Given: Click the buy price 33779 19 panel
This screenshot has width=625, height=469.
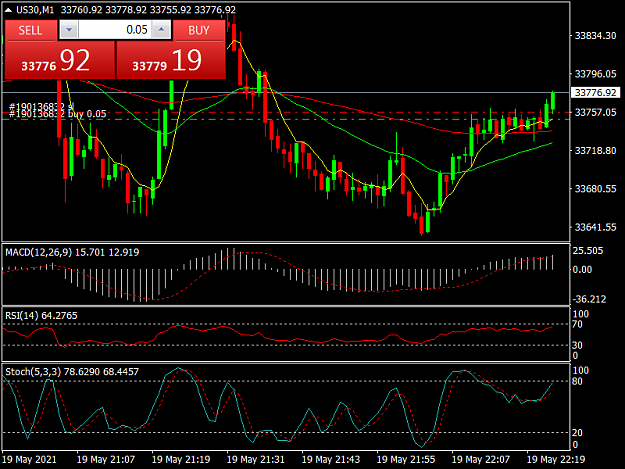Looking at the screenshot, I should [171, 60].
